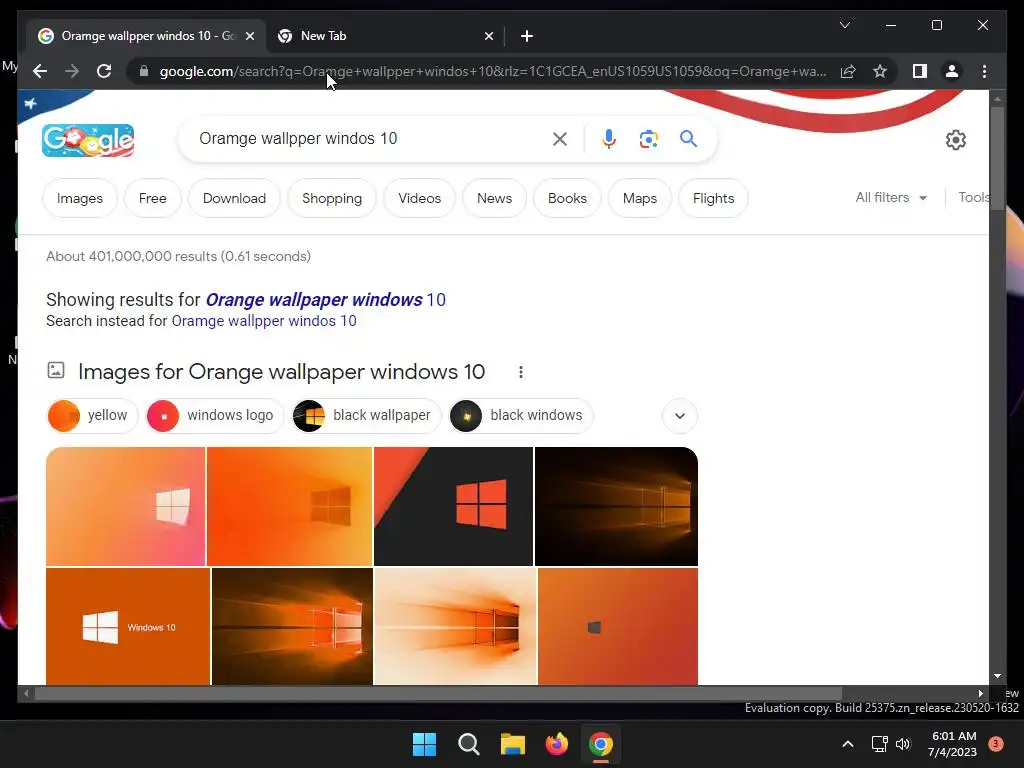Refine images with the yellow chip
The width and height of the screenshot is (1024, 768).
[93, 415]
